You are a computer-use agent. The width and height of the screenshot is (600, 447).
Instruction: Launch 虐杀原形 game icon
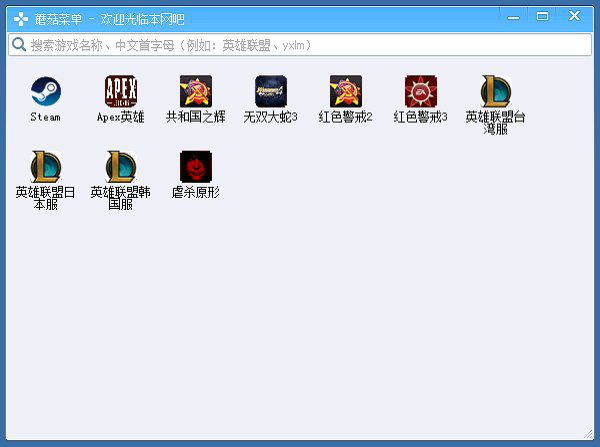pyautogui.click(x=196, y=166)
